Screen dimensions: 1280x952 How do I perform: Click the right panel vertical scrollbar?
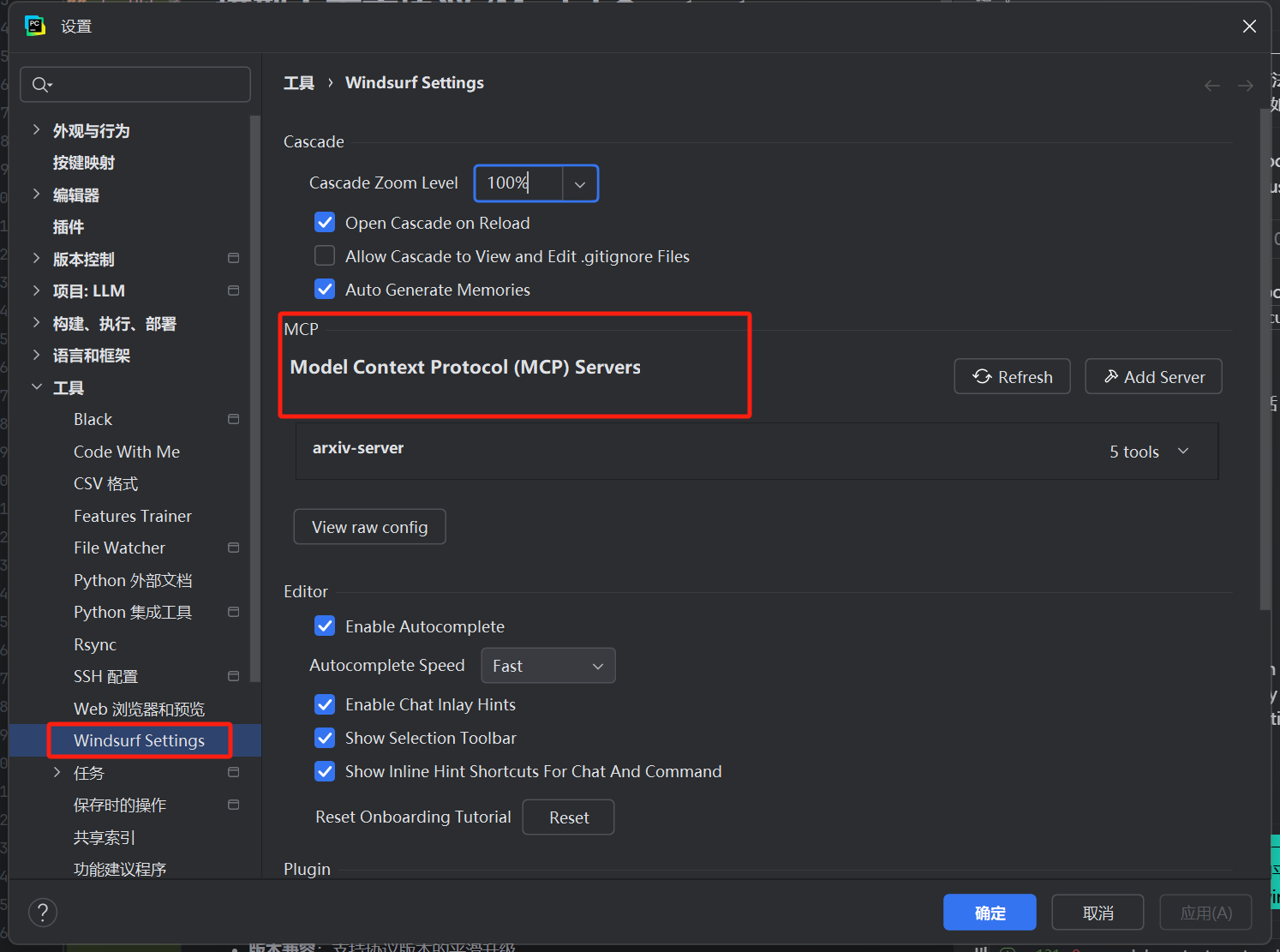1265,360
